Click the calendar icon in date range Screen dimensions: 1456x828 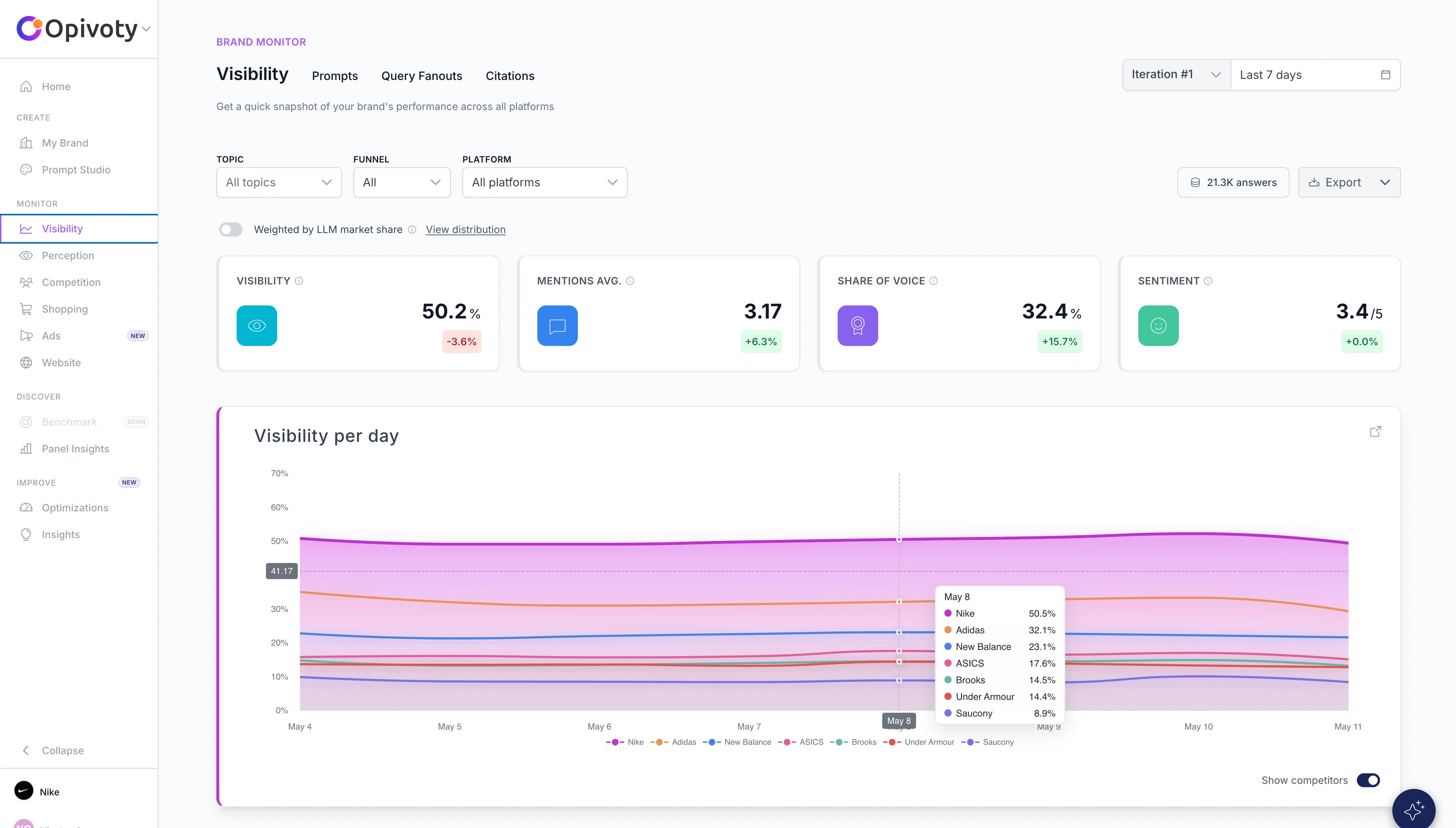coord(1385,75)
